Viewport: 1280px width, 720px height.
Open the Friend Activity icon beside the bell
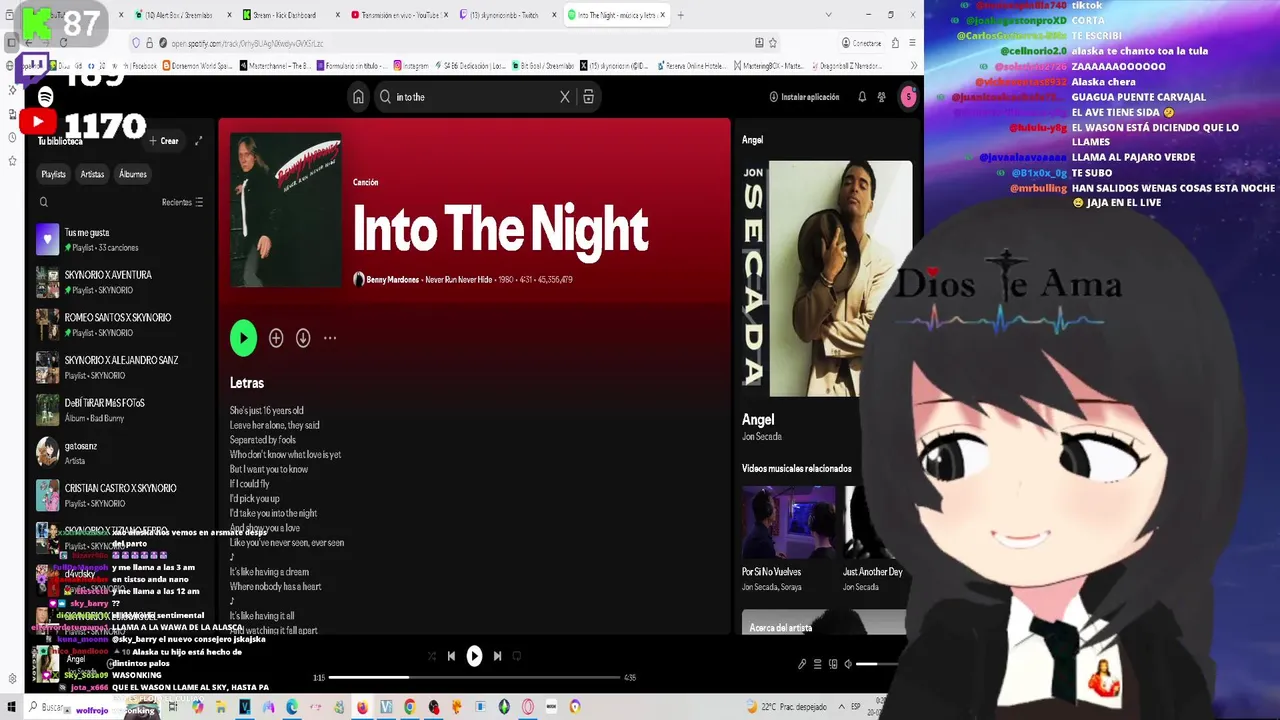[x=881, y=97]
